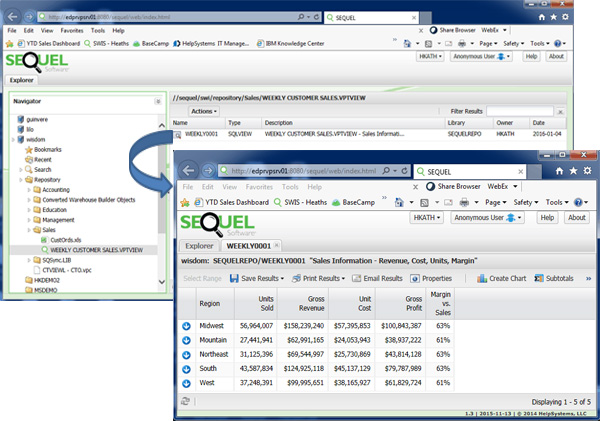The height and width of the screenshot is (421, 600).
Task: Click the forward arrow in front browser
Action: click(x=208, y=170)
